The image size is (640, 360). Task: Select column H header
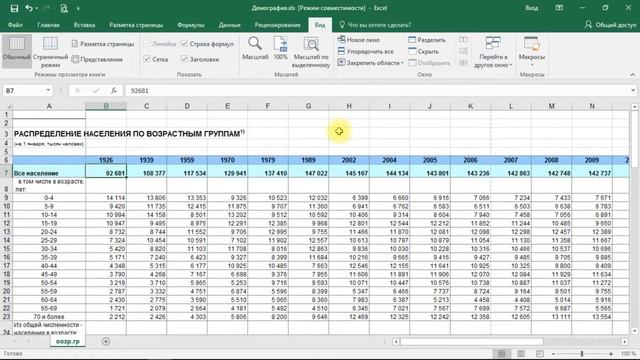click(349, 106)
